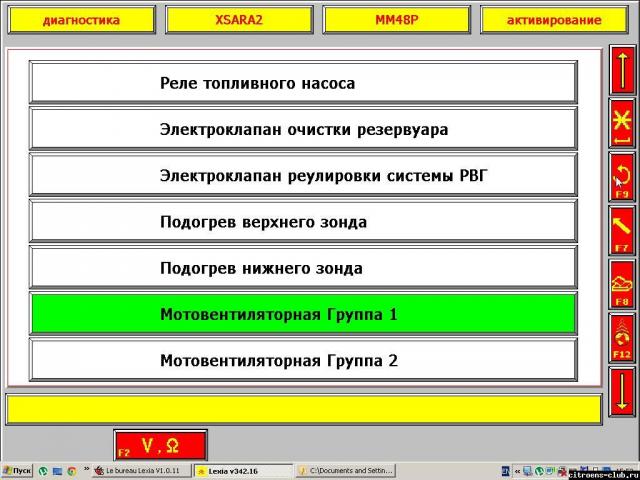Select Подогрев нижнего зонда

[x=303, y=268]
